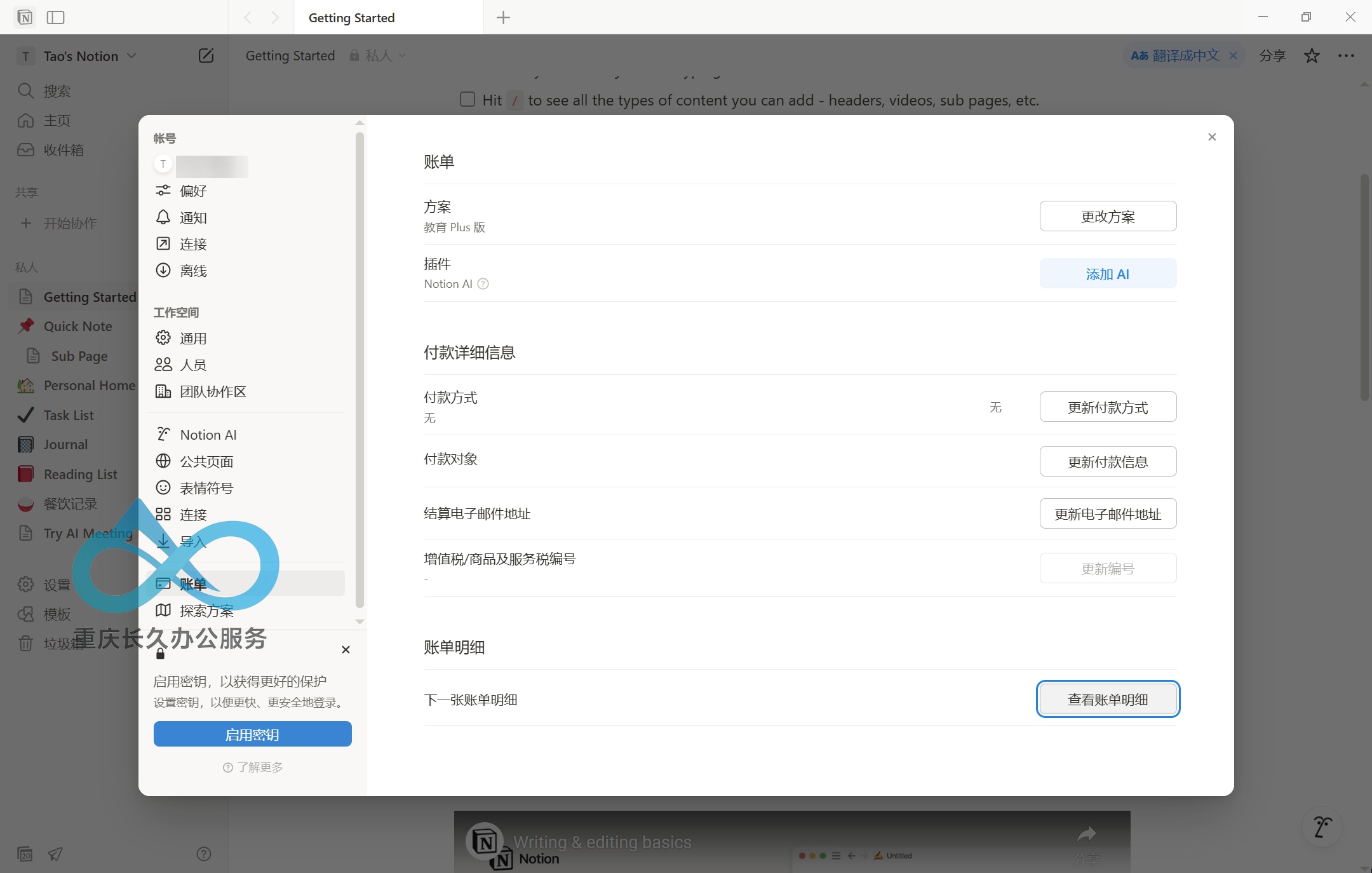The height and width of the screenshot is (873, 1372).
Task: Click the 启用密钥 enable passkey button
Action: pos(252,734)
